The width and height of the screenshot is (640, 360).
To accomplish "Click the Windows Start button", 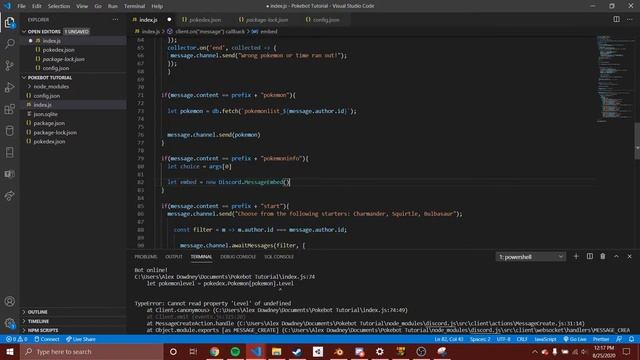I will tap(10, 351).
